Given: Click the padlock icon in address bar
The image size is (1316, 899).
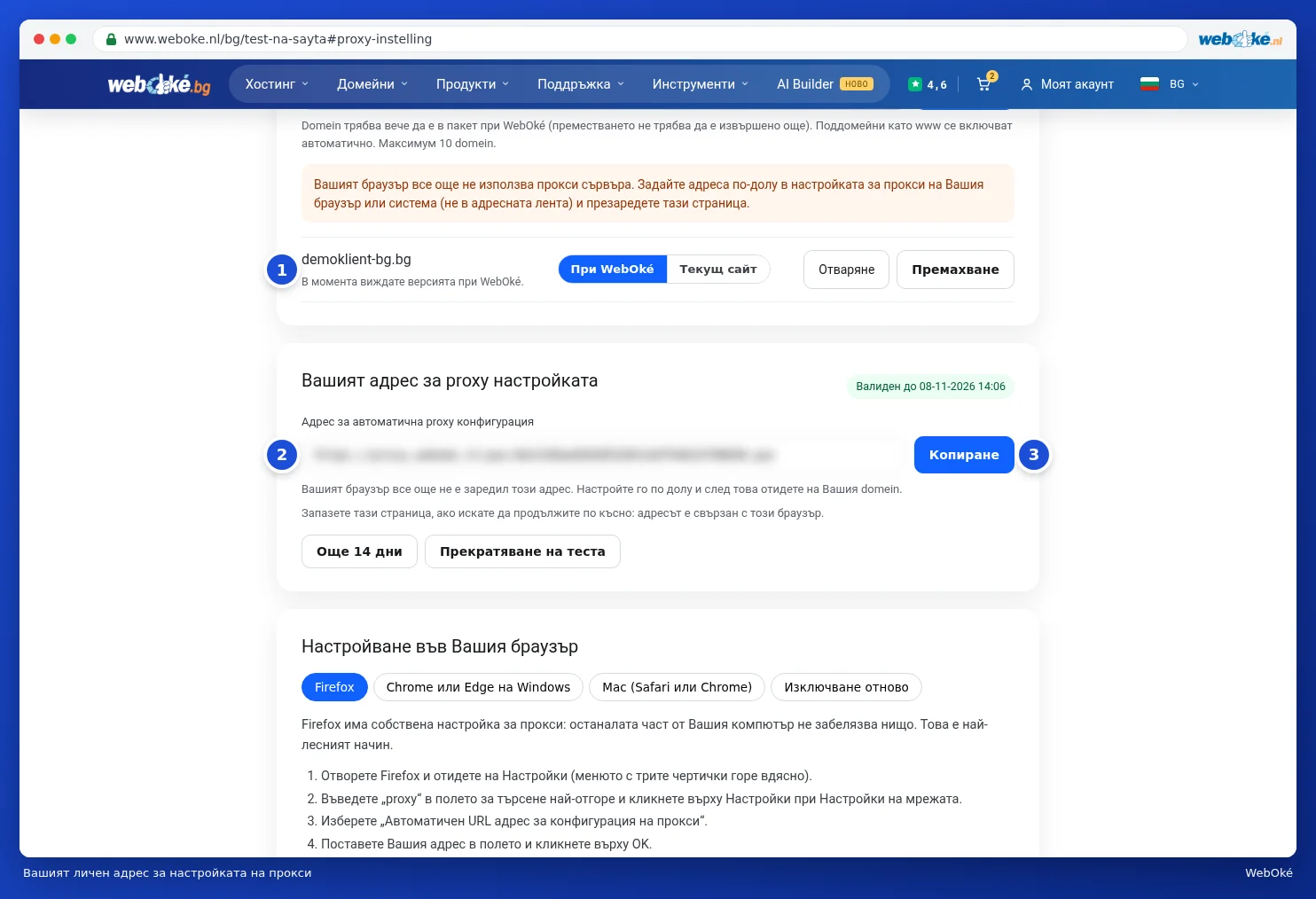Looking at the screenshot, I should [x=111, y=39].
